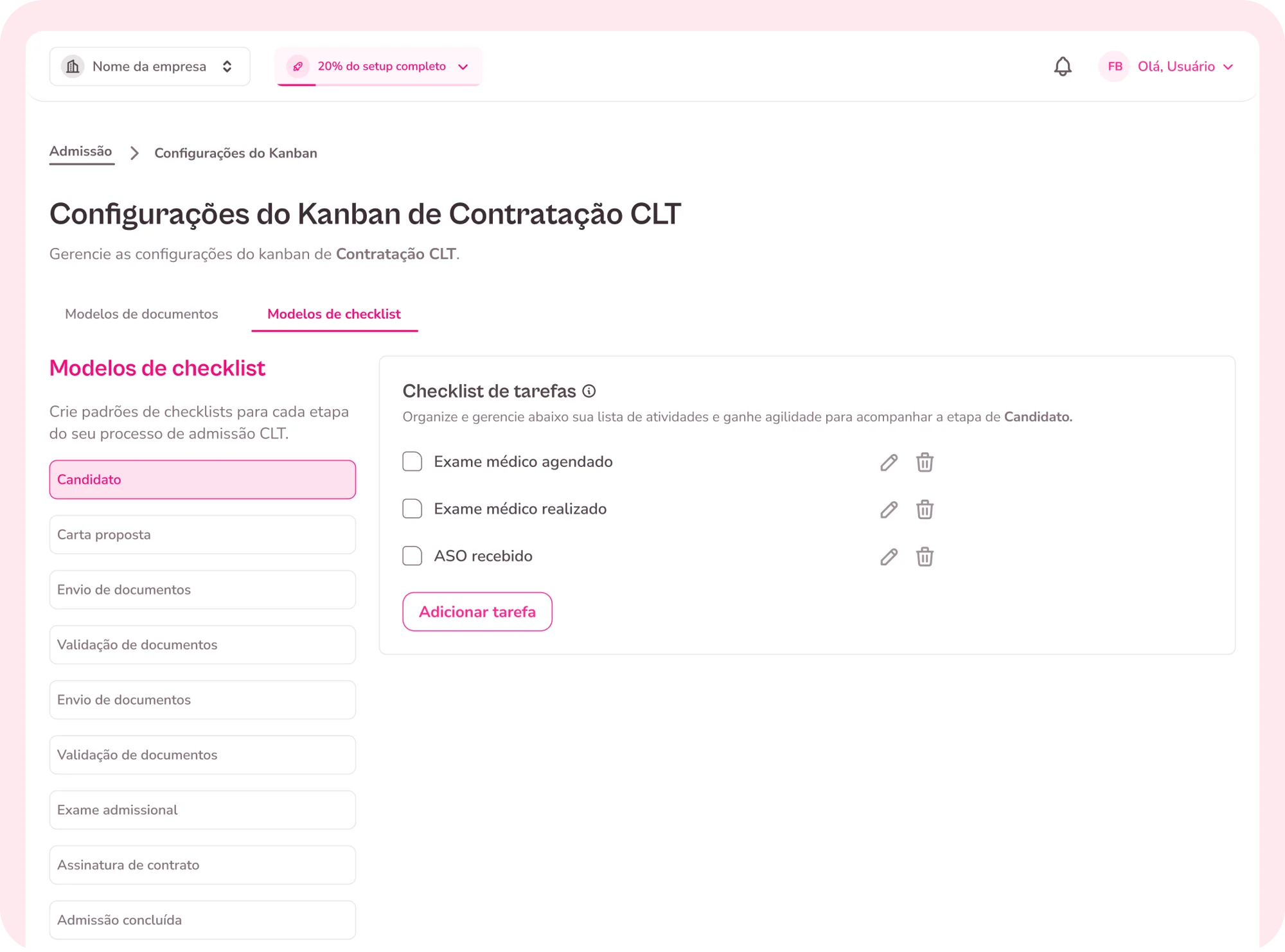Mark 'ASO recebido' as done
Image resolution: width=1285 pixels, height=952 pixels.
(x=412, y=556)
